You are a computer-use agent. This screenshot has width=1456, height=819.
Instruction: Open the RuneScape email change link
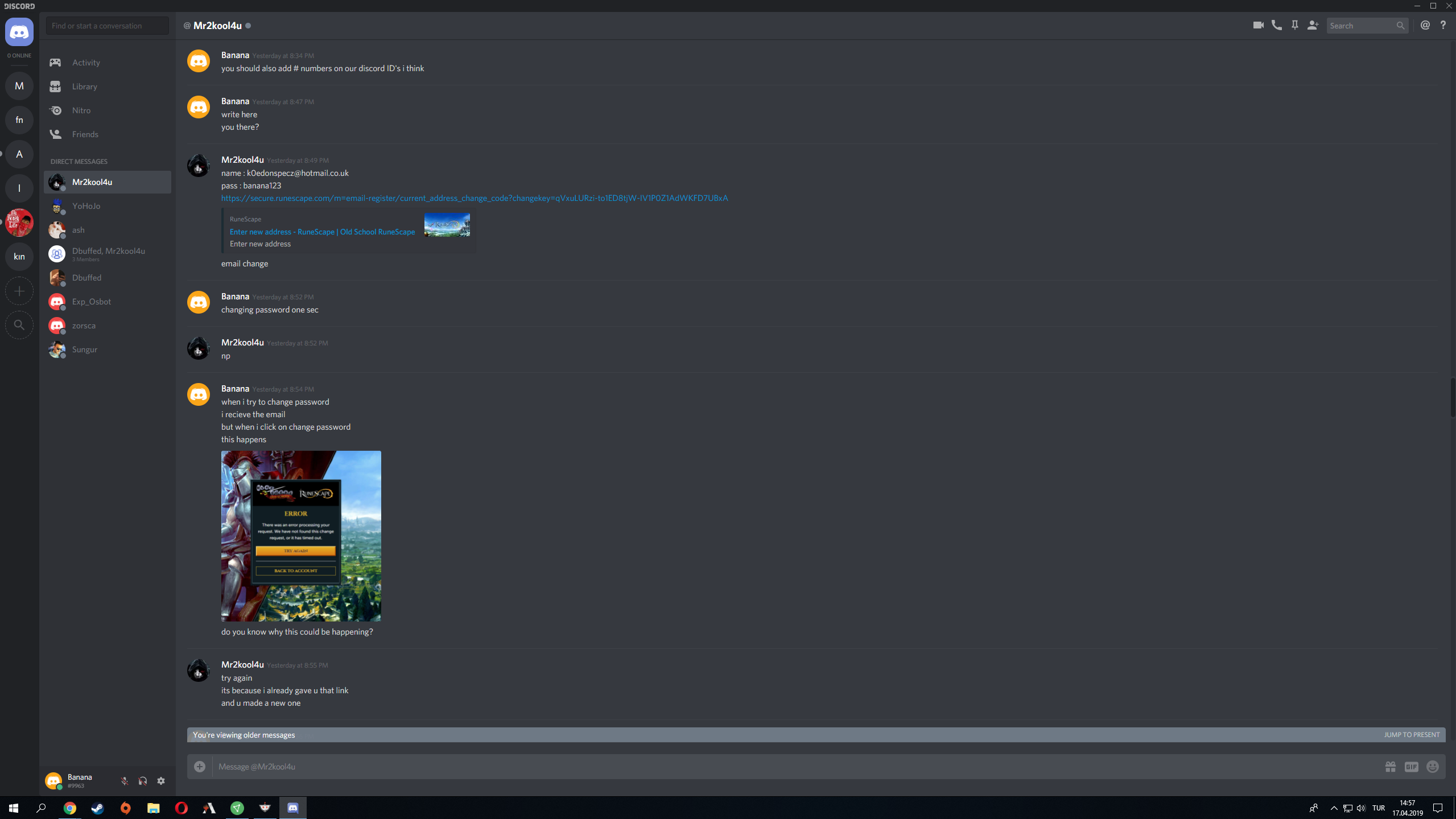coord(474,198)
